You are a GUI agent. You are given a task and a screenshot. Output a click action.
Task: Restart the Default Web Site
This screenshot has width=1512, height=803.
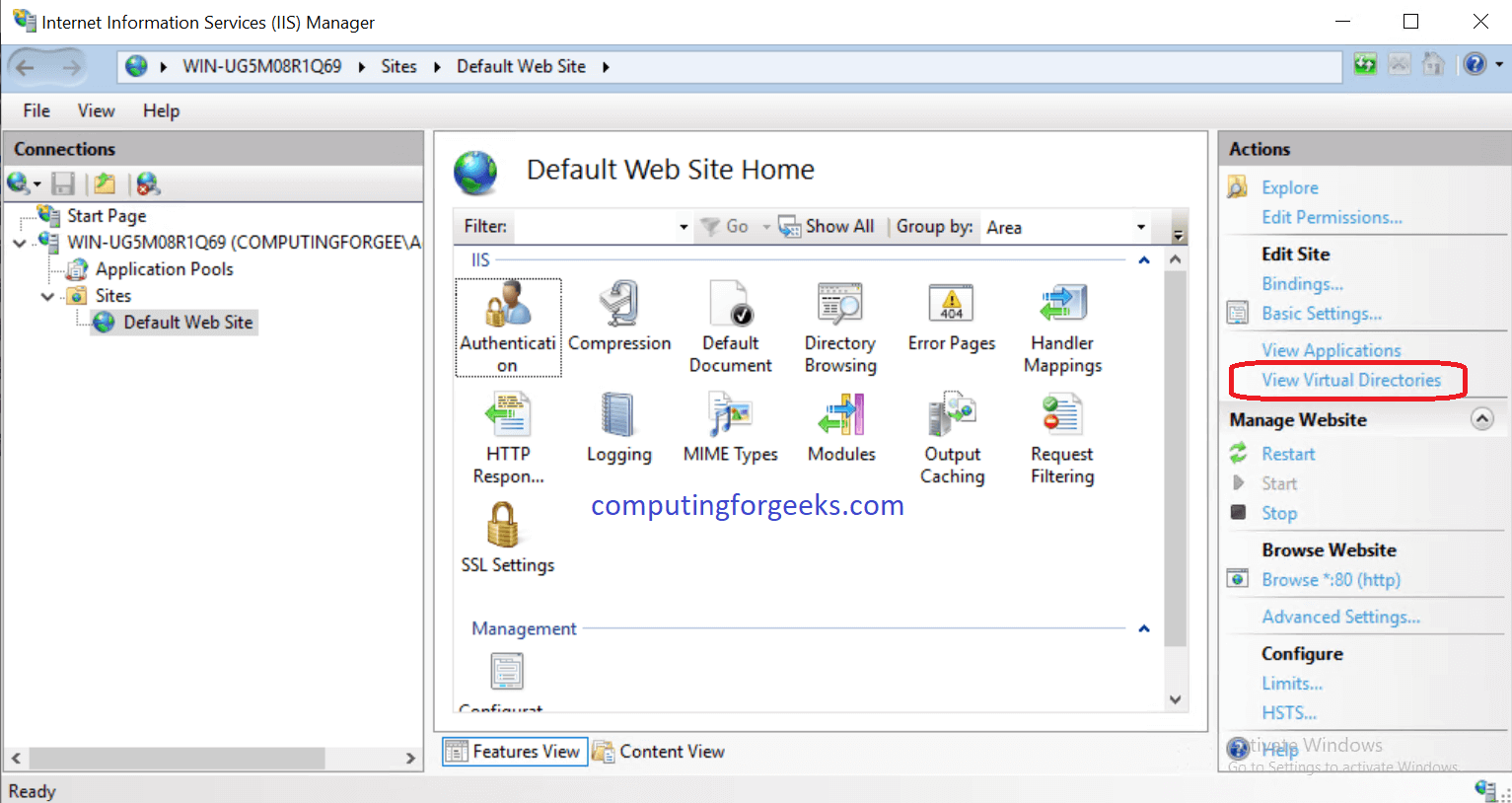point(1287,453)
